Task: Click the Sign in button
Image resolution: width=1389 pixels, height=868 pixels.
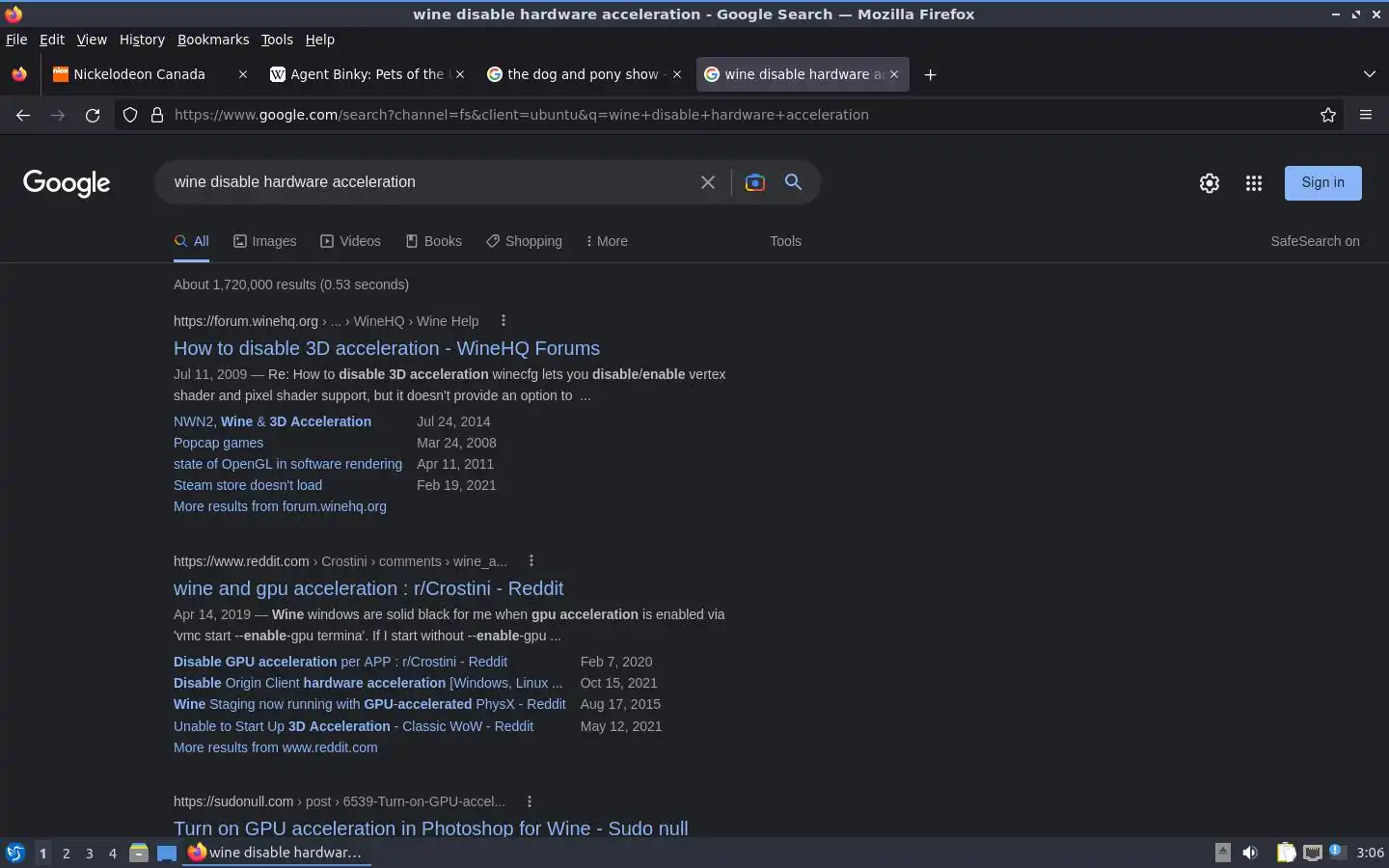Action: pyautogui.click(x=1322, y=183)
